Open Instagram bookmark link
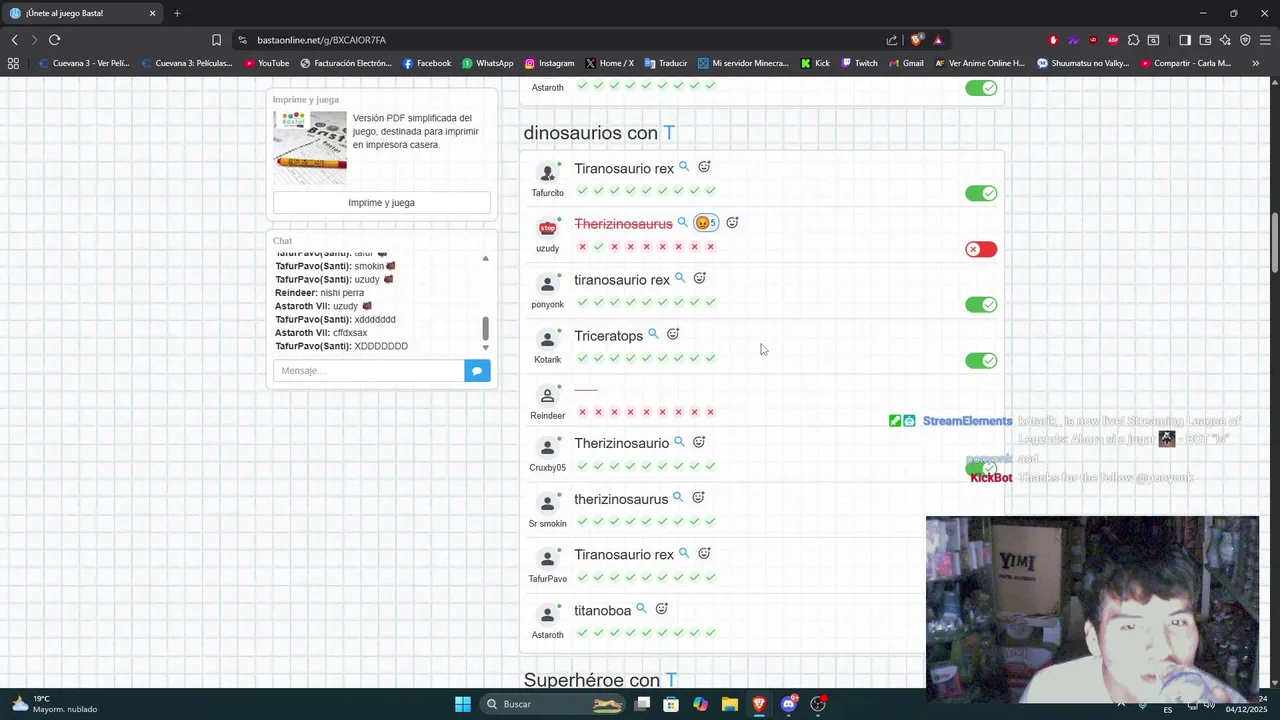 [x=550, y=63]
